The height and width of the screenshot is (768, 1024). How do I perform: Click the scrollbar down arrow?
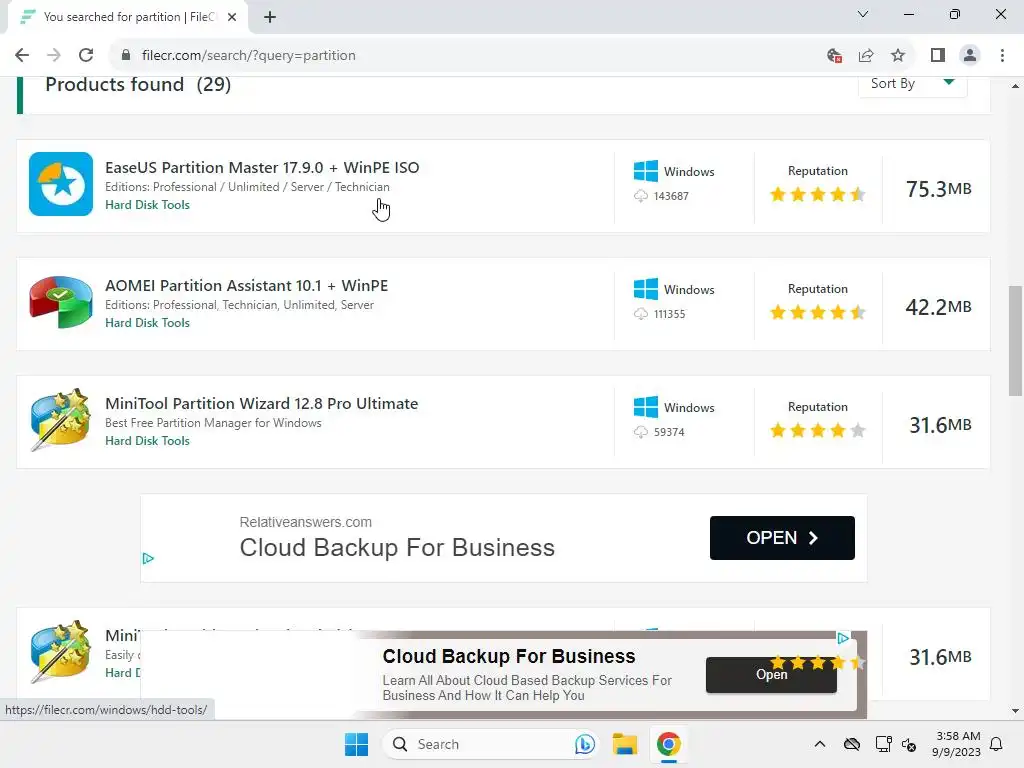(1015, 711)
